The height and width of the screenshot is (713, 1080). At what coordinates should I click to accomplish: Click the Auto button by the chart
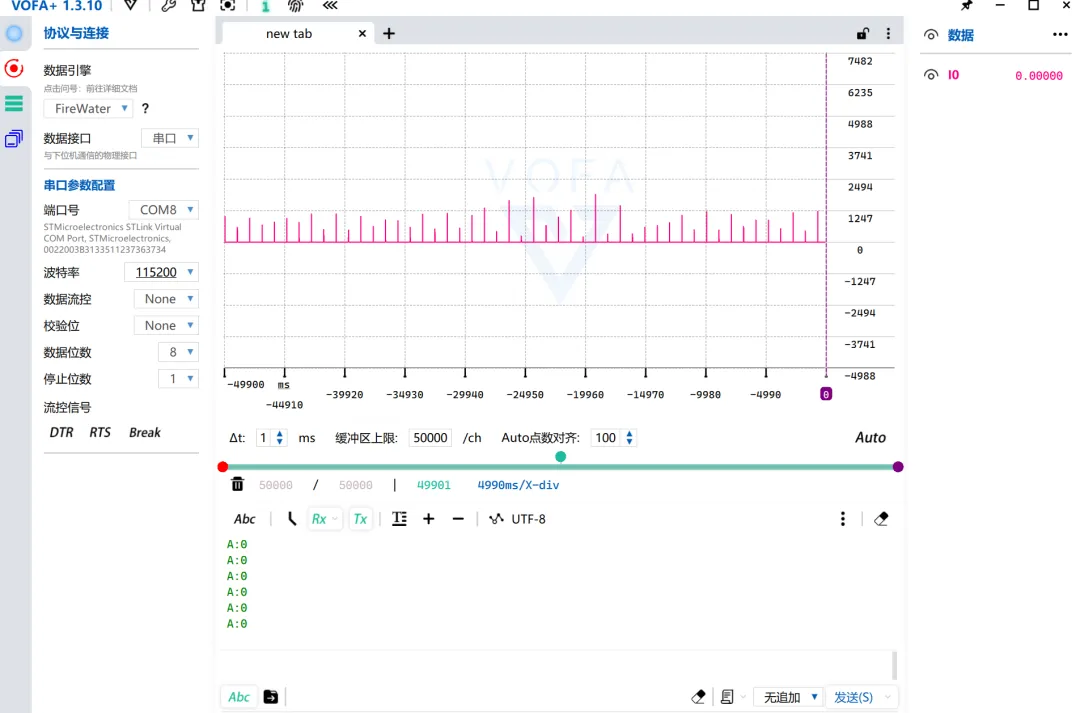pyautogui.click(x=870, y=438)
